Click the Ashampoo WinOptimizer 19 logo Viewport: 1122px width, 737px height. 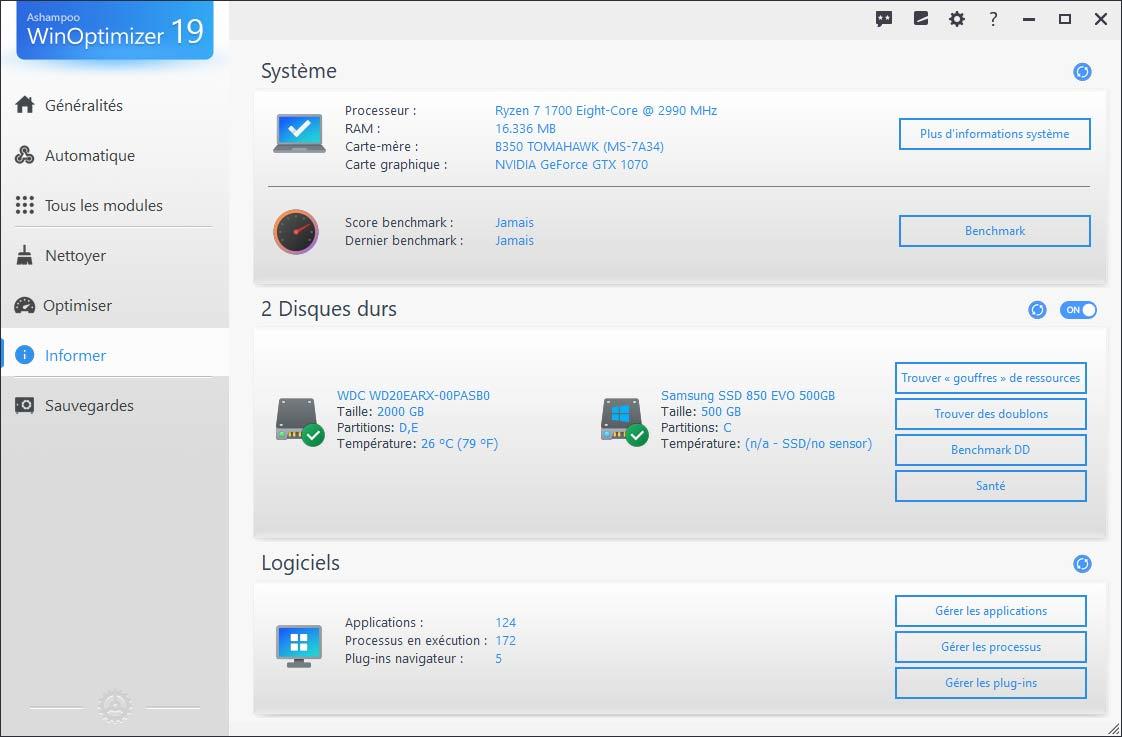[114, 30]
